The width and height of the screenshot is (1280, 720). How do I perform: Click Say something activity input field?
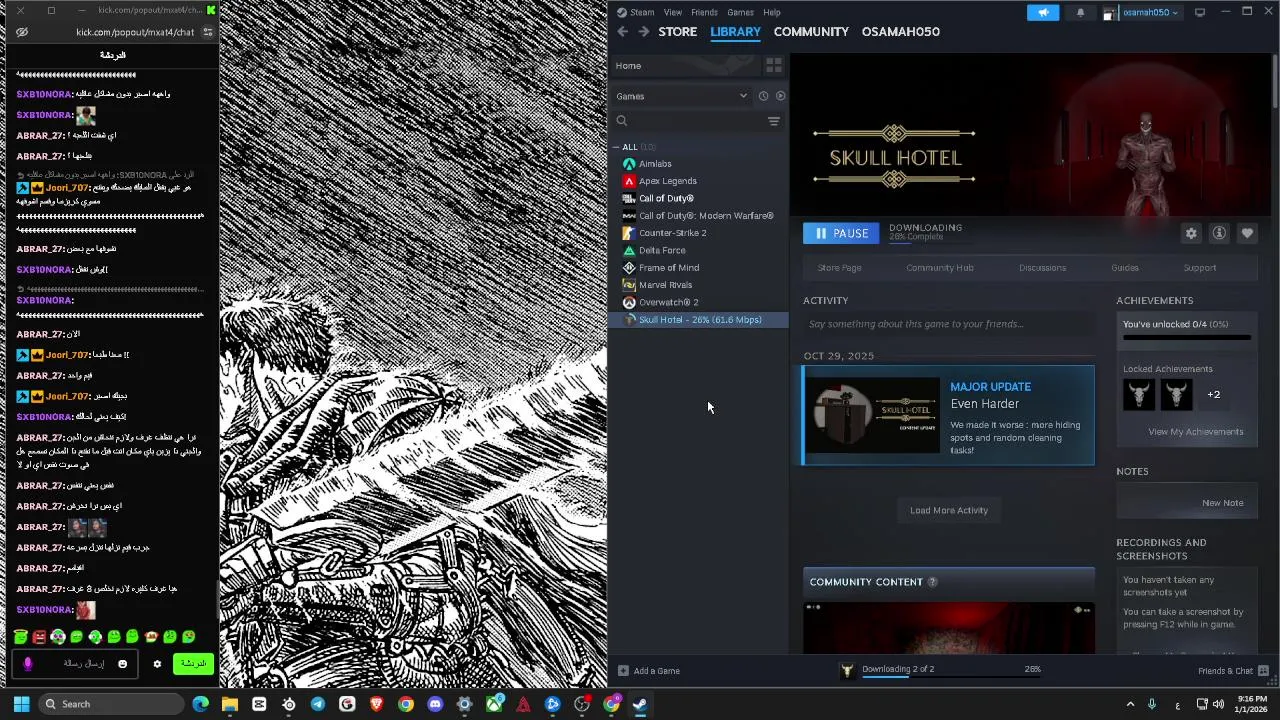point(949,324)
